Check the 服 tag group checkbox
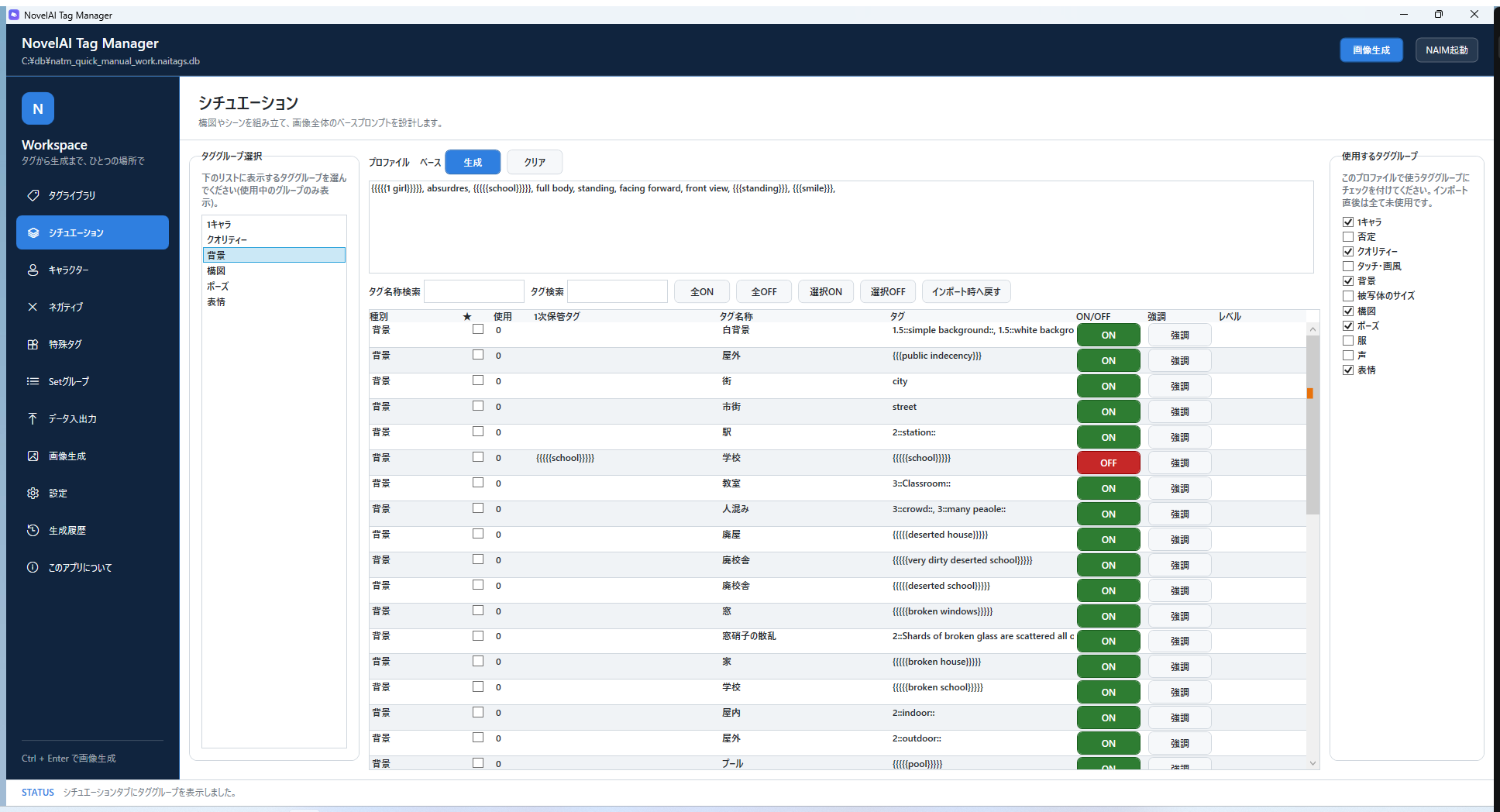This screenshot has height=812, width=1500. 1348,340
